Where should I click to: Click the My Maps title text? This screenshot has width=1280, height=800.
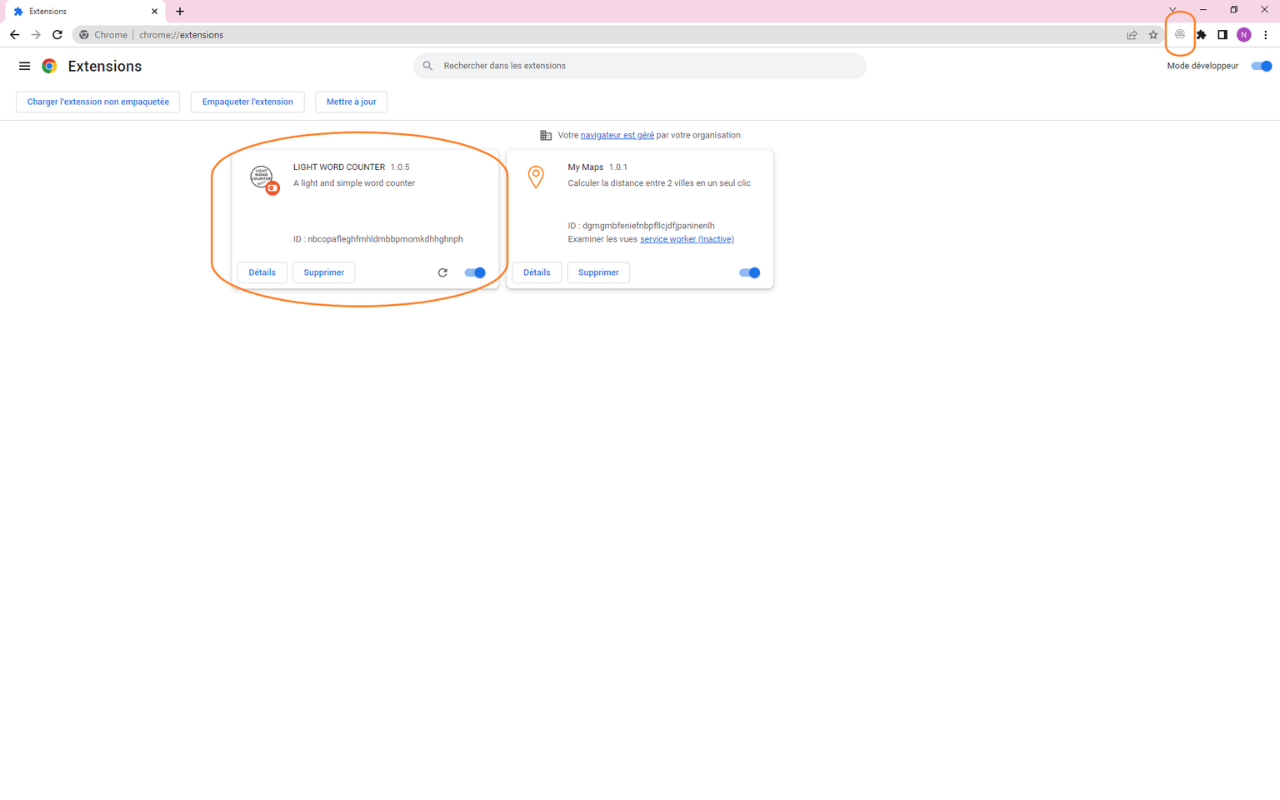pos(586,167)
